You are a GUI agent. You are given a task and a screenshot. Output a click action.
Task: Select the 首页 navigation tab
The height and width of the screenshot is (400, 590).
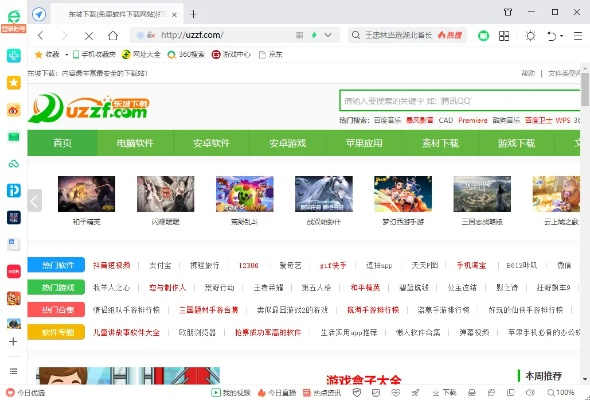pyautogui.click(x=62, y=143)
